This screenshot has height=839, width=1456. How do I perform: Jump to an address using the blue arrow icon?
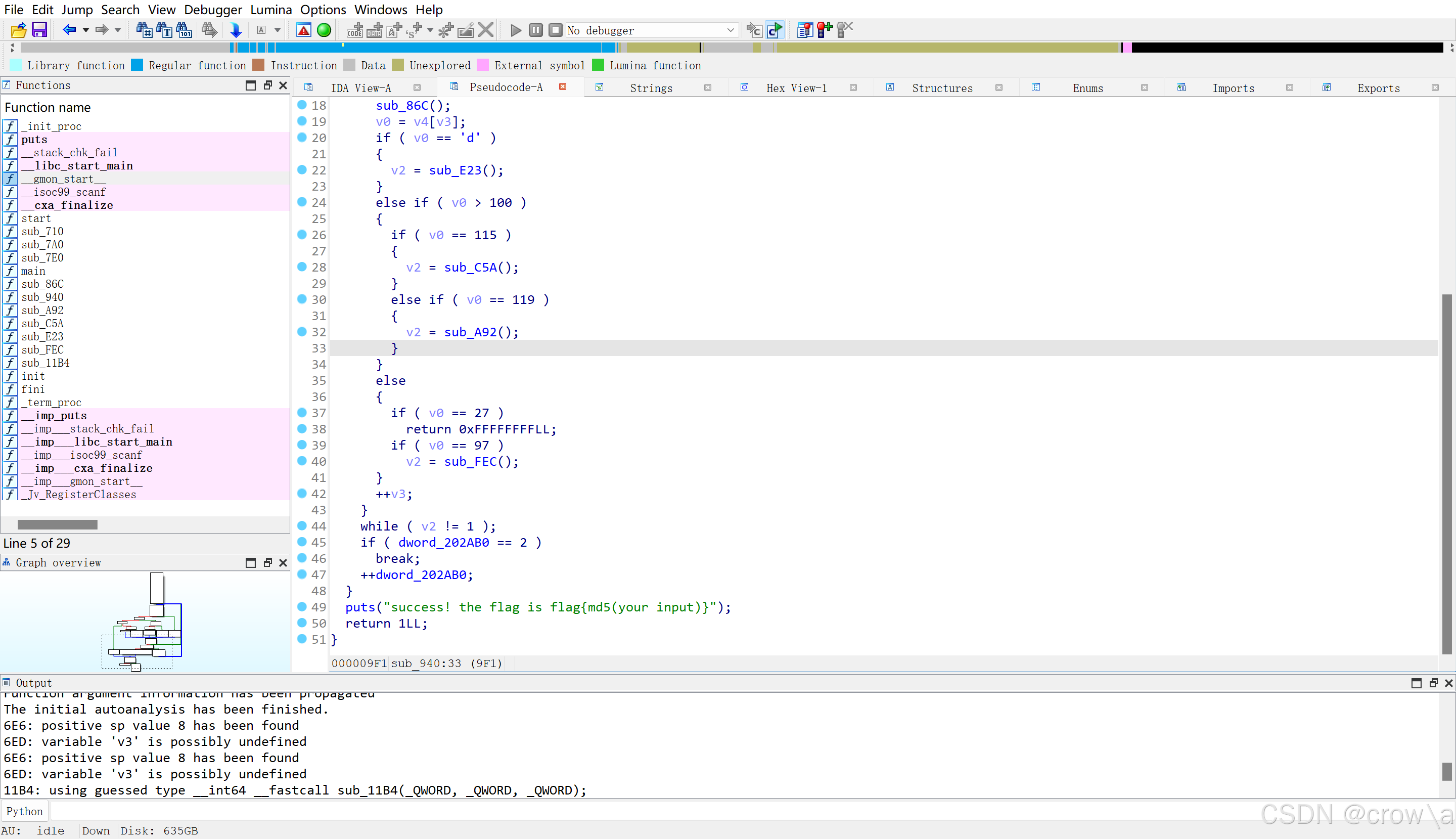click(235, 30)
